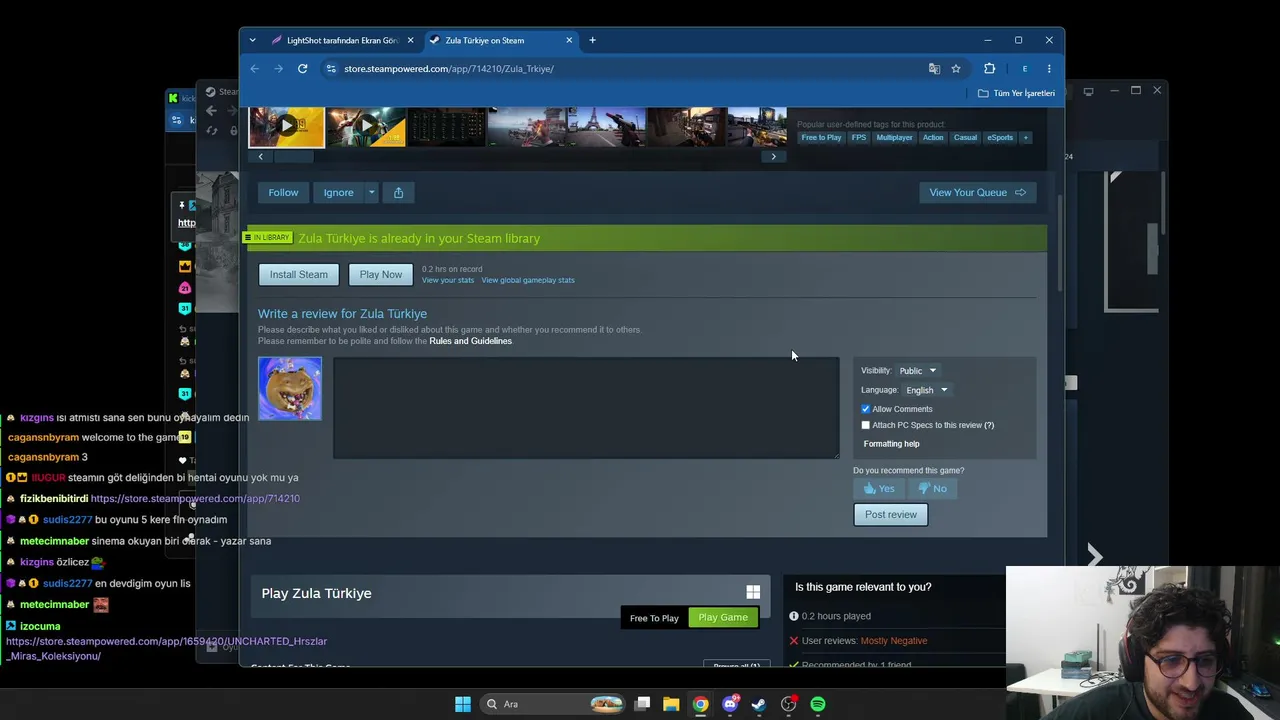Open File Explorer from taskbar
The width and height of the screenshot is (1280, 720).
coord(671,704)
